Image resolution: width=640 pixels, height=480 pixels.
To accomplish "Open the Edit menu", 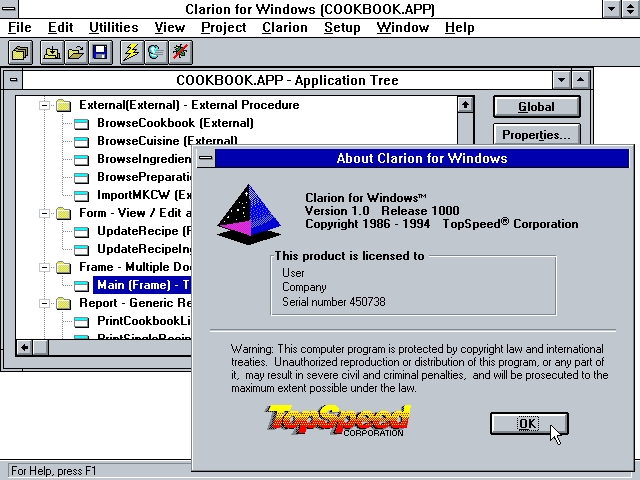I will point(60,27).
